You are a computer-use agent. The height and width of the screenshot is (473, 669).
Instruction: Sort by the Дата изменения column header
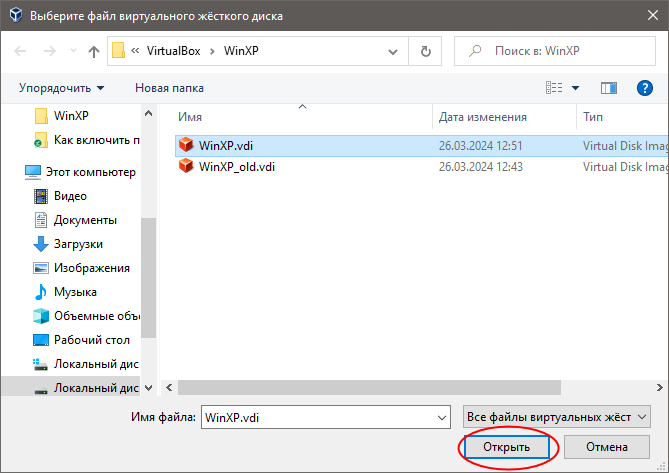[x=482, y=118]
